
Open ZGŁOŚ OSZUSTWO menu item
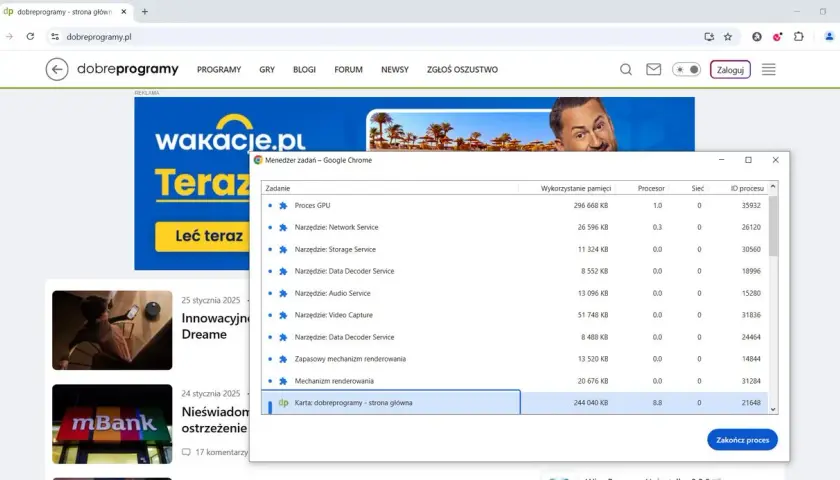462,70
